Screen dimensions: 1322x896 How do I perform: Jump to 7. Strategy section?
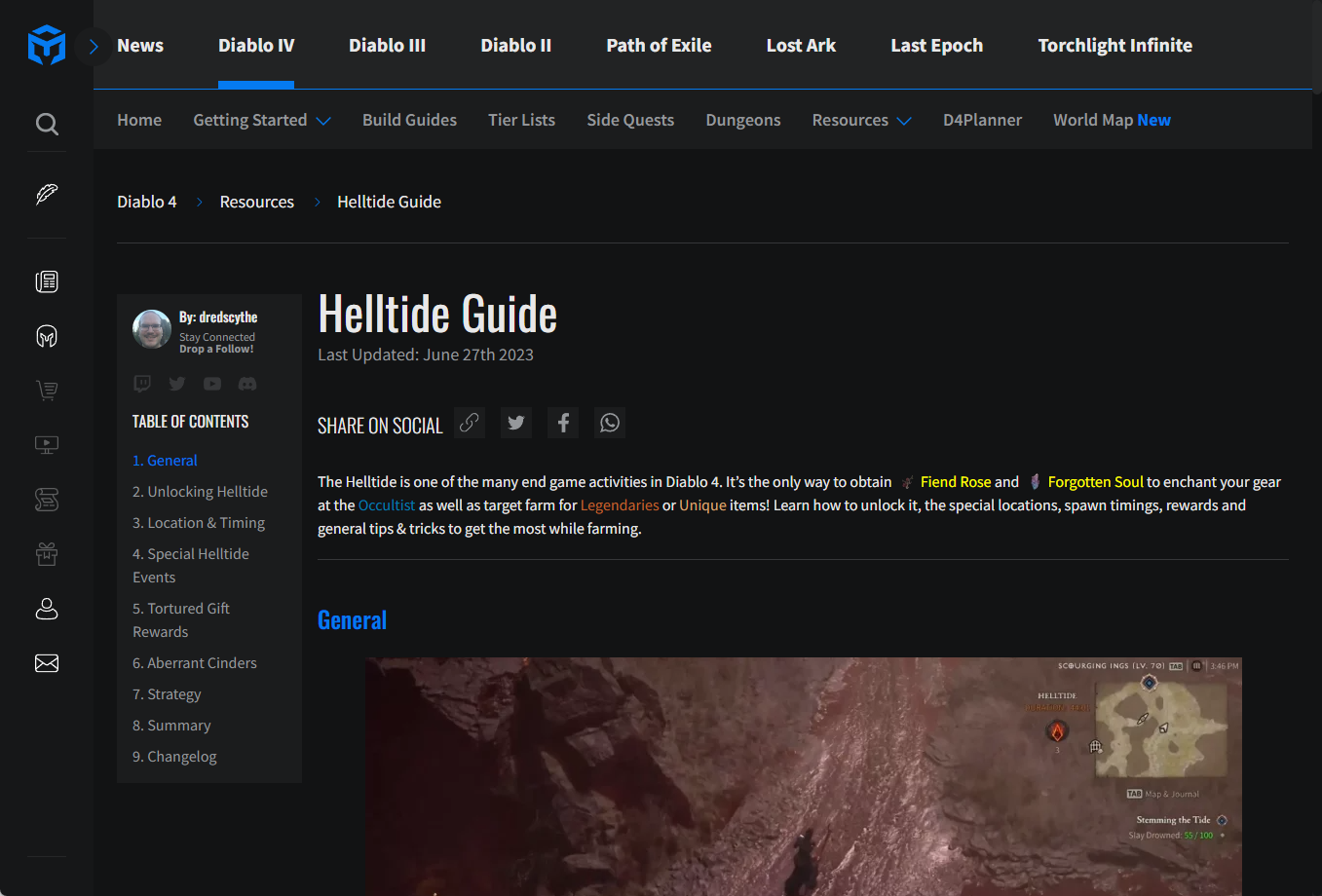(x=167, y=694)
